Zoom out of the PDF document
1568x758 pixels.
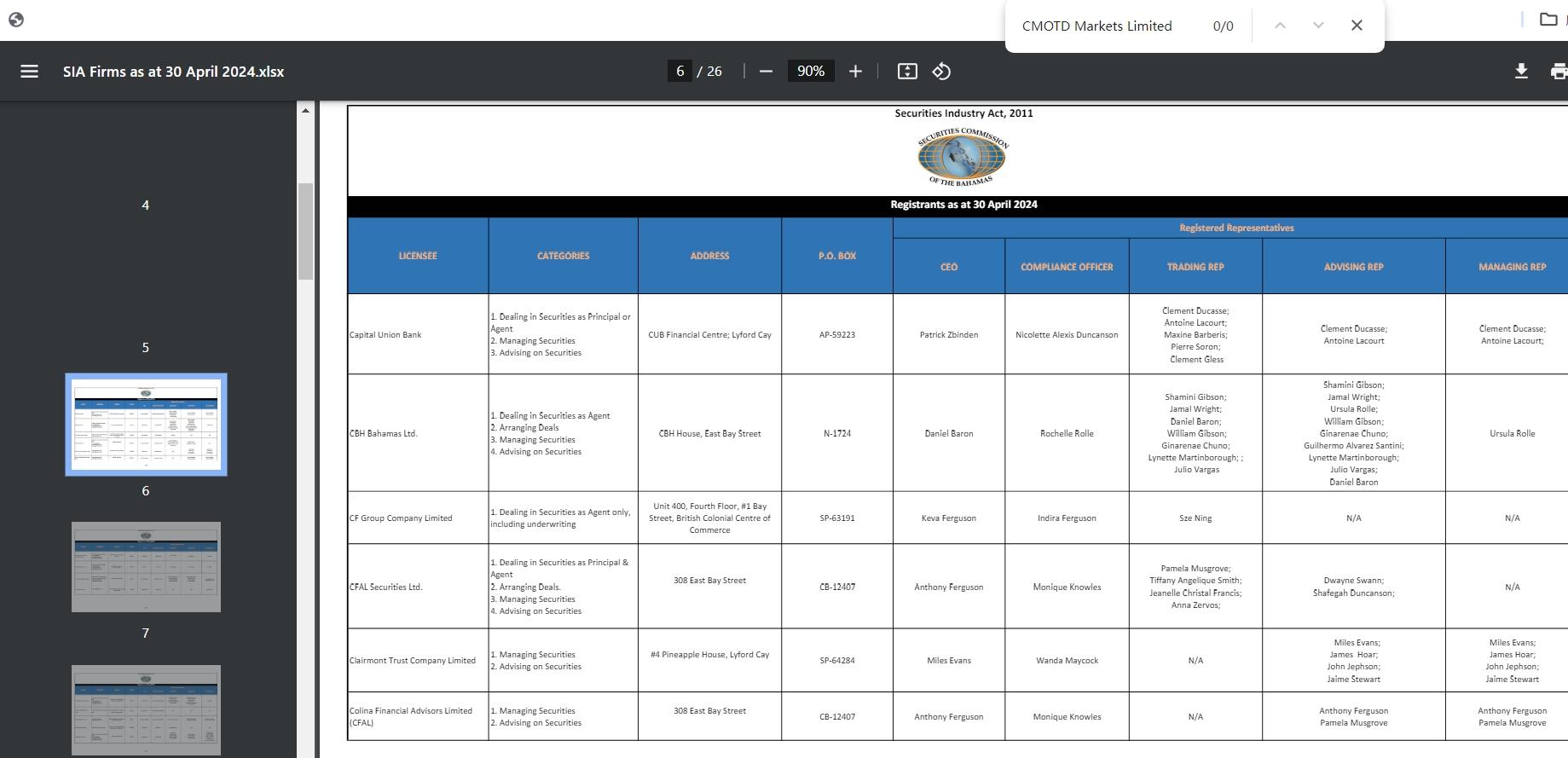pos(766,72)
